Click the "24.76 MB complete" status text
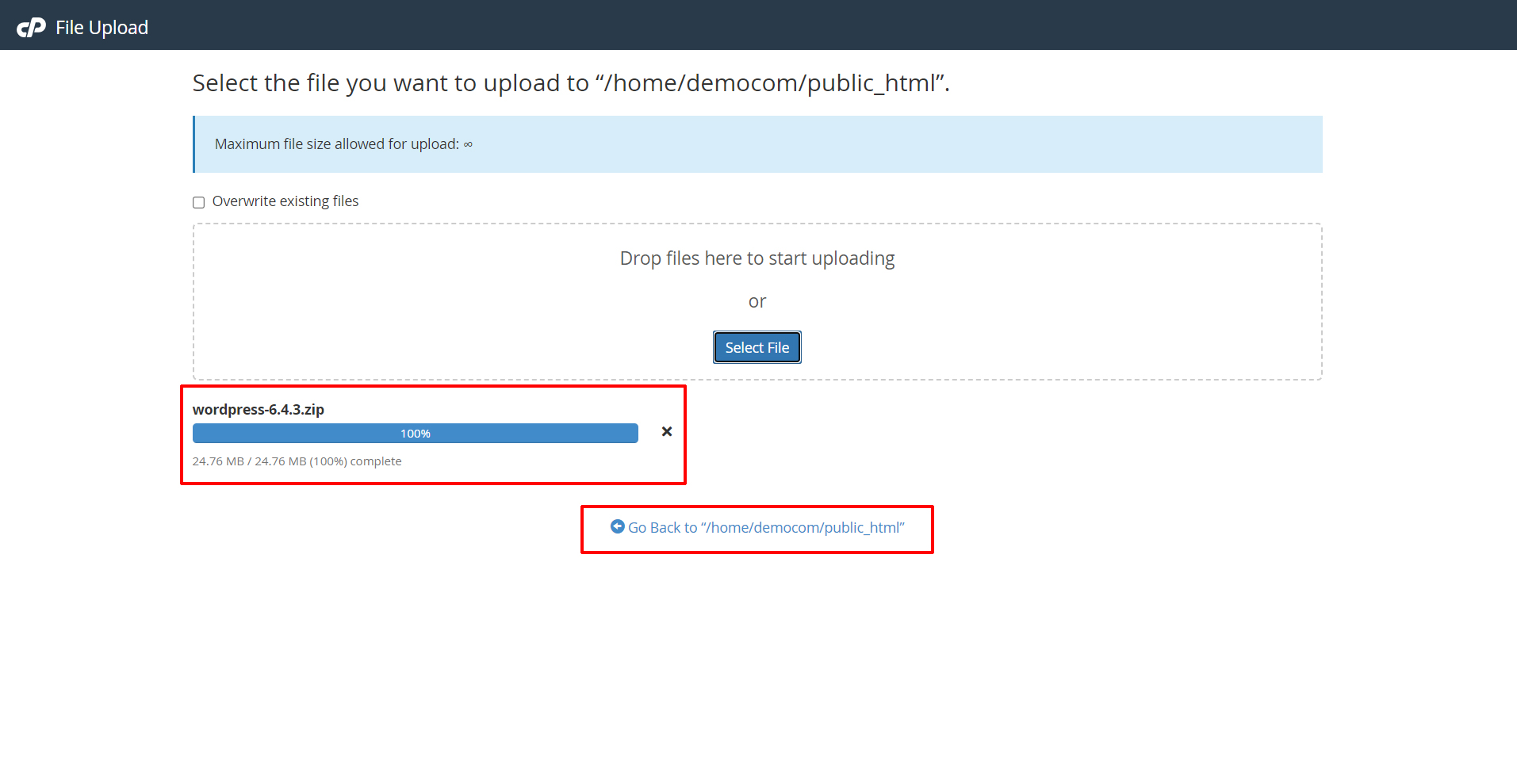 point(297,461)
